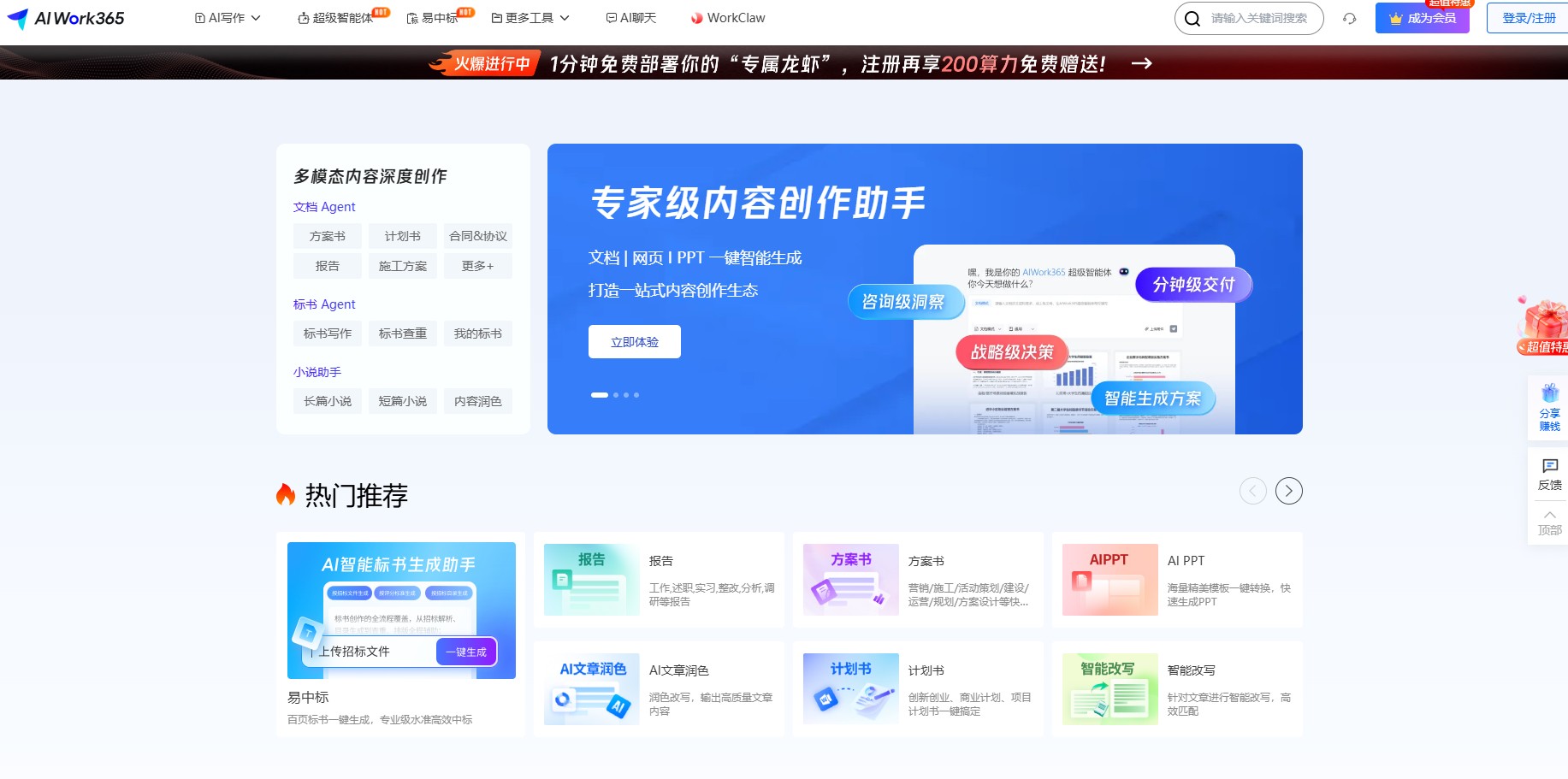Click the search magnifier icon
Viewport: 1568px width, 779px height.
(x=1192, y=19)
